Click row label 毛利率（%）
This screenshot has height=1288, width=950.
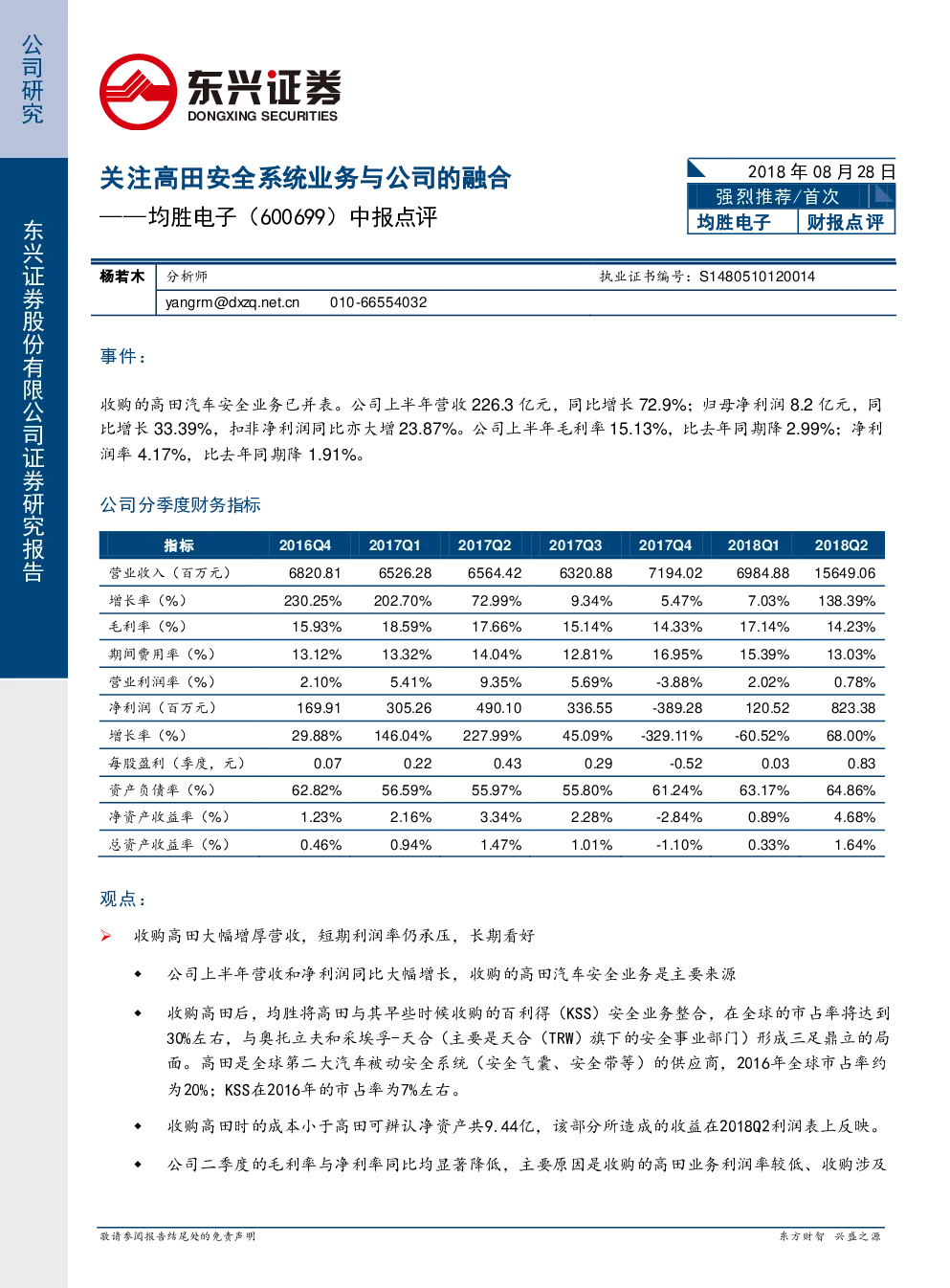point(147,627)
